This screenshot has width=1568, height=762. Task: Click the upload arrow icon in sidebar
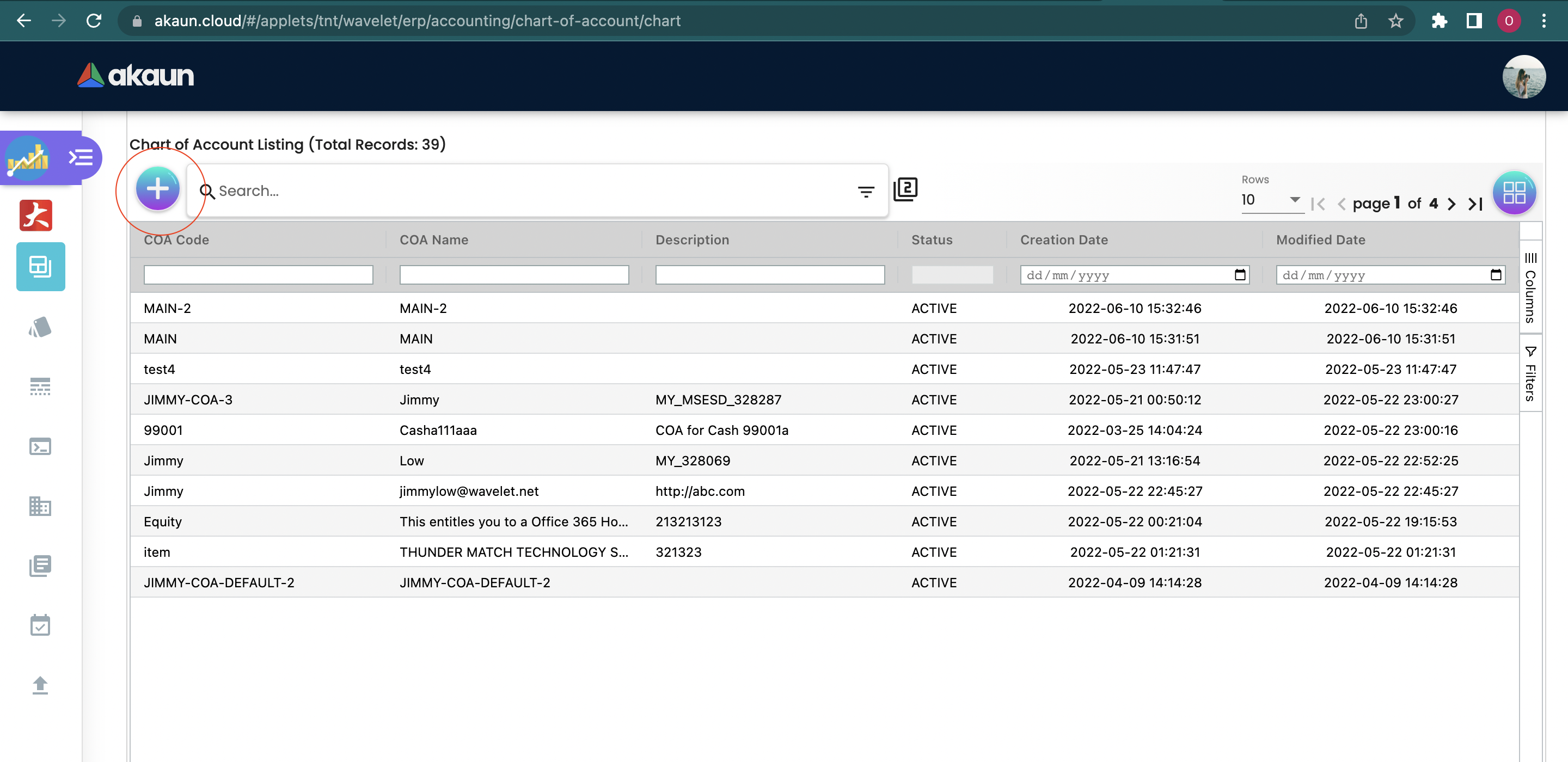pyautogui.click(x=40, y=685)
